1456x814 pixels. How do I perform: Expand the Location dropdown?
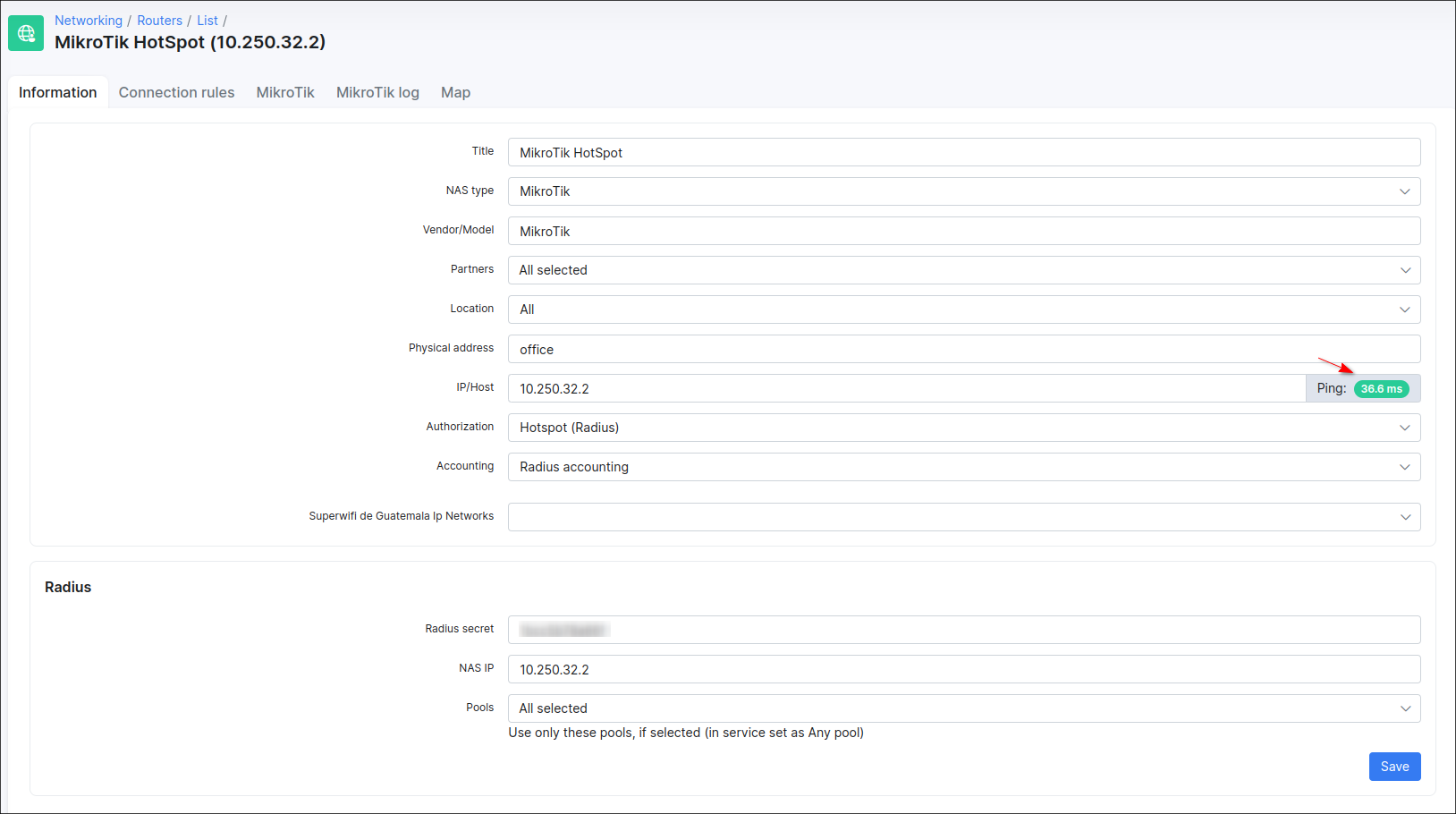(x=963, y=309)
